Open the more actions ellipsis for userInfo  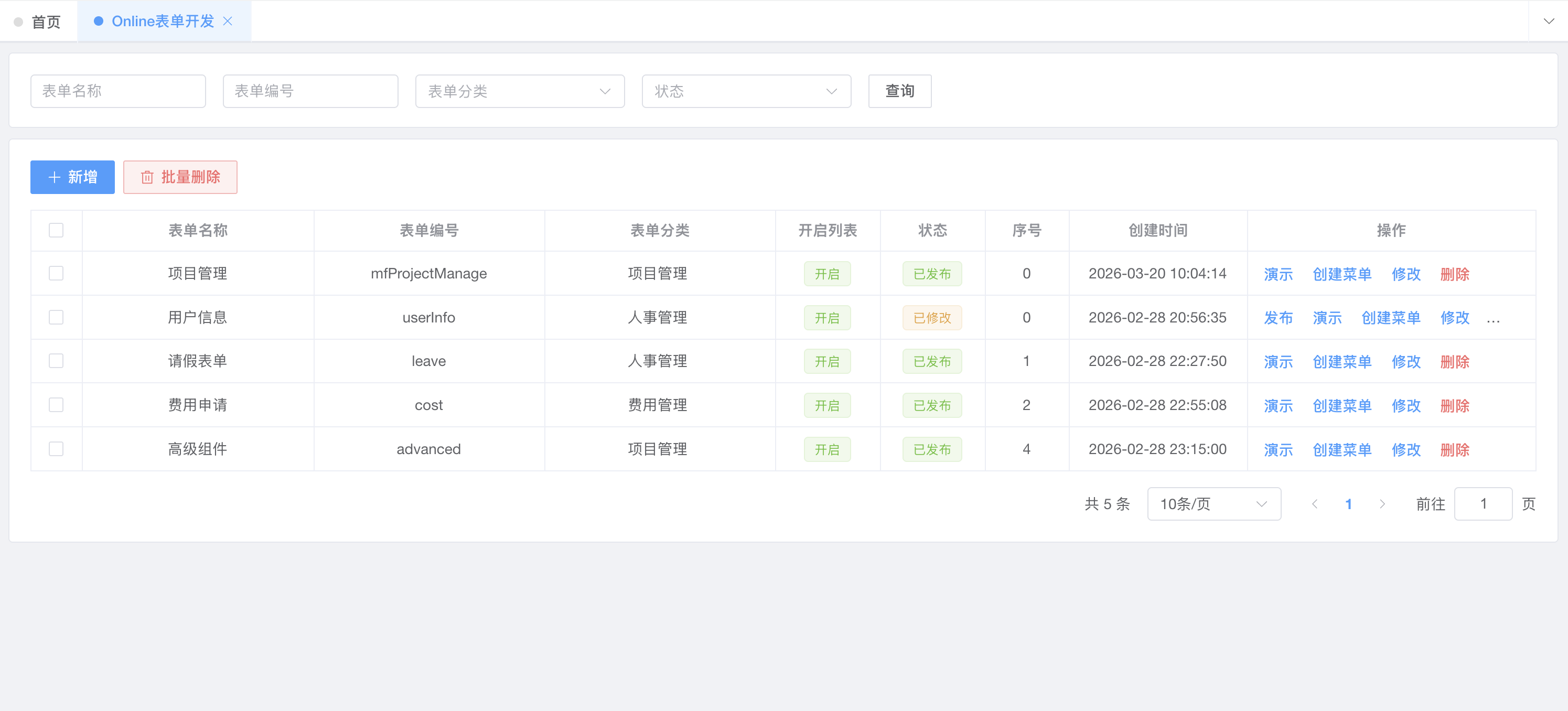(1492, 318)
